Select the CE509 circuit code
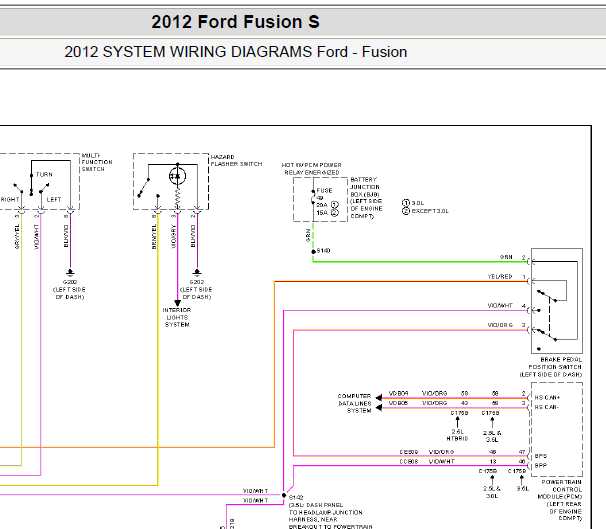The height and width of the screenshot is (529, 606). point(409,452)
